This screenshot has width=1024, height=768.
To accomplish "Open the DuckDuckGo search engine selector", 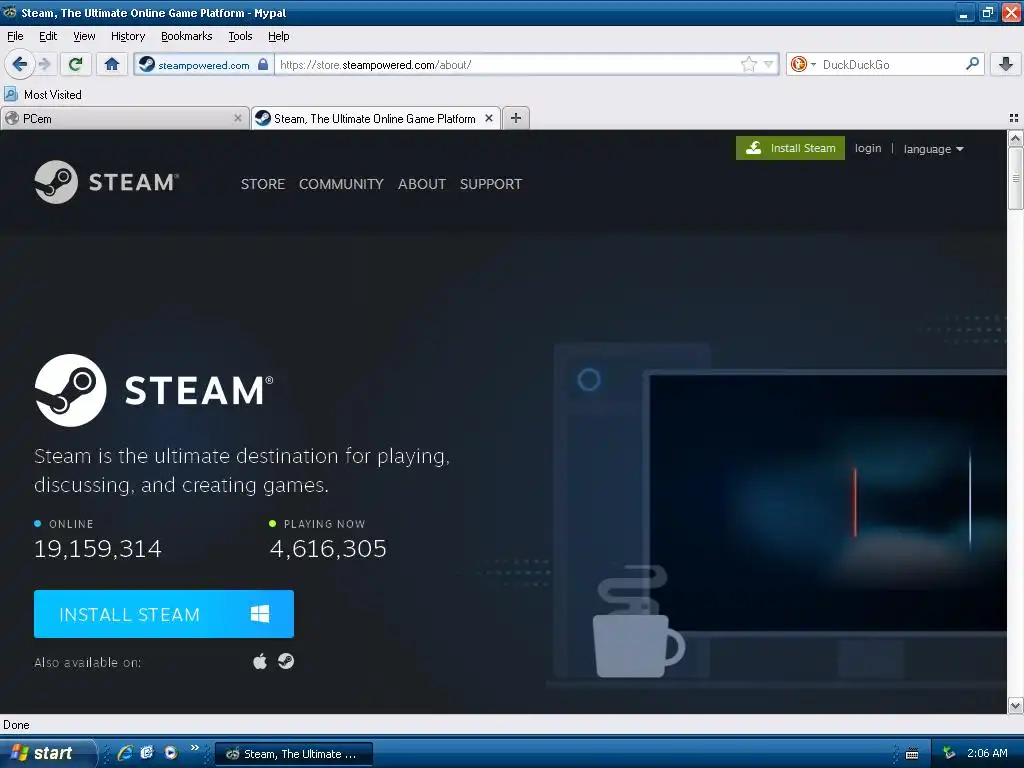I will (803, 64).
